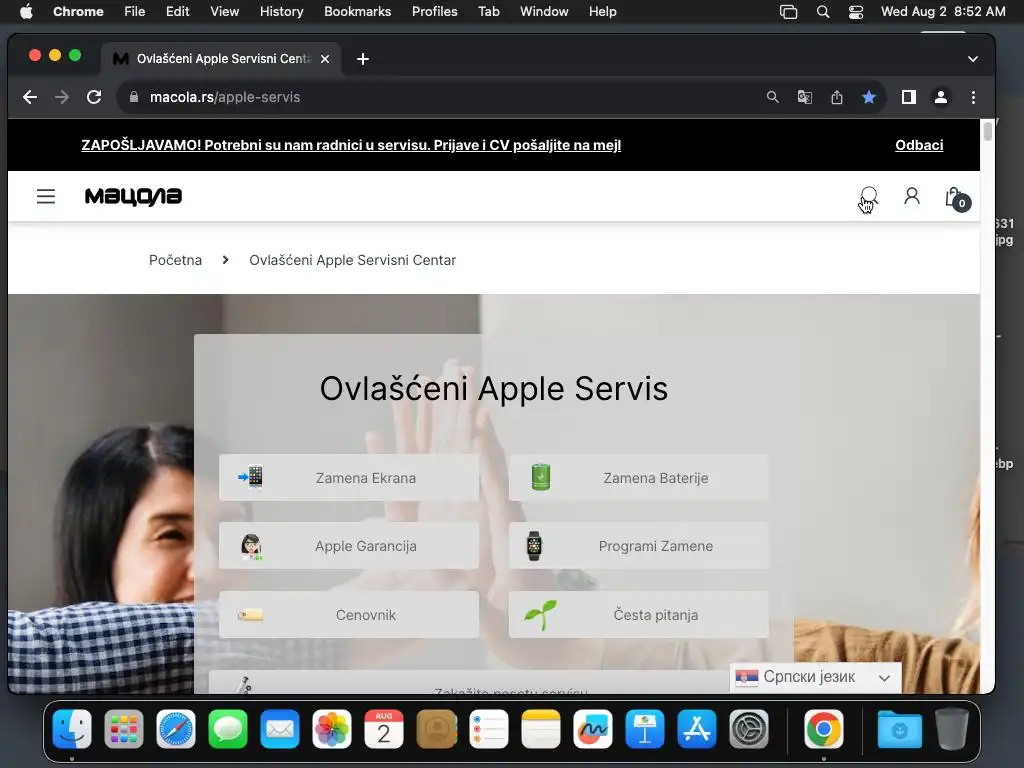Open System Settings from the Dock
The height and width of the screenshot is (768, 1024).
749,729
